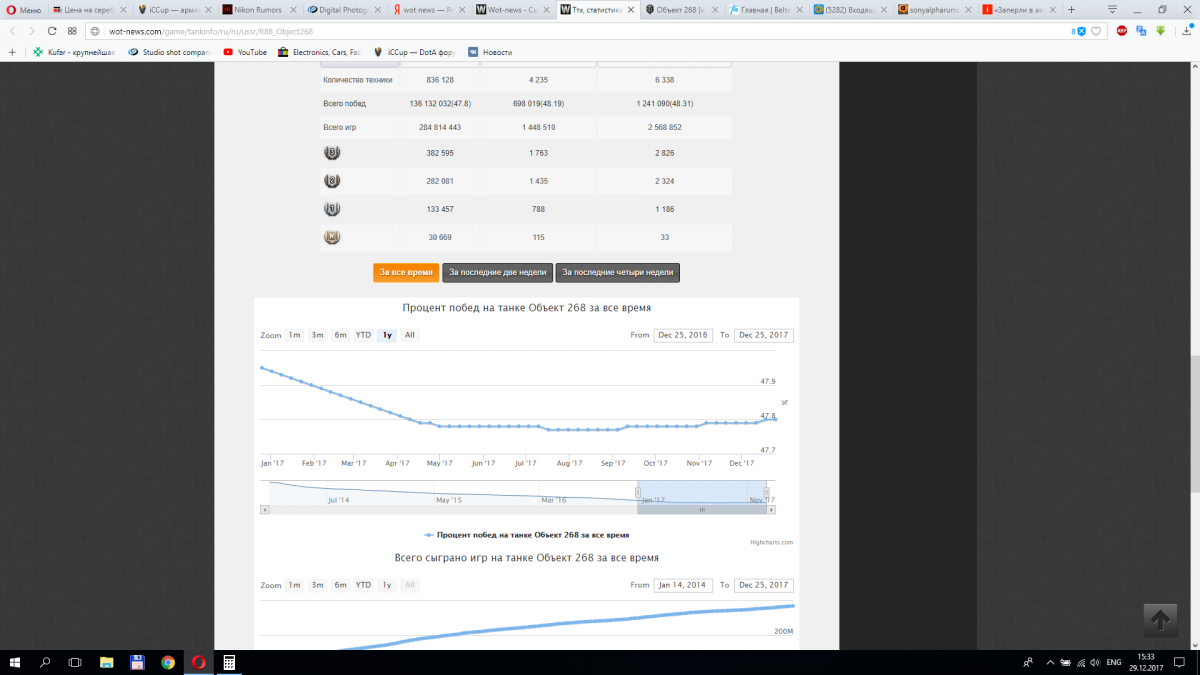The height and width of the screenshot is (675, 1200).
Task: Click the To date field of win-rate chart
Action: [763, 335]
